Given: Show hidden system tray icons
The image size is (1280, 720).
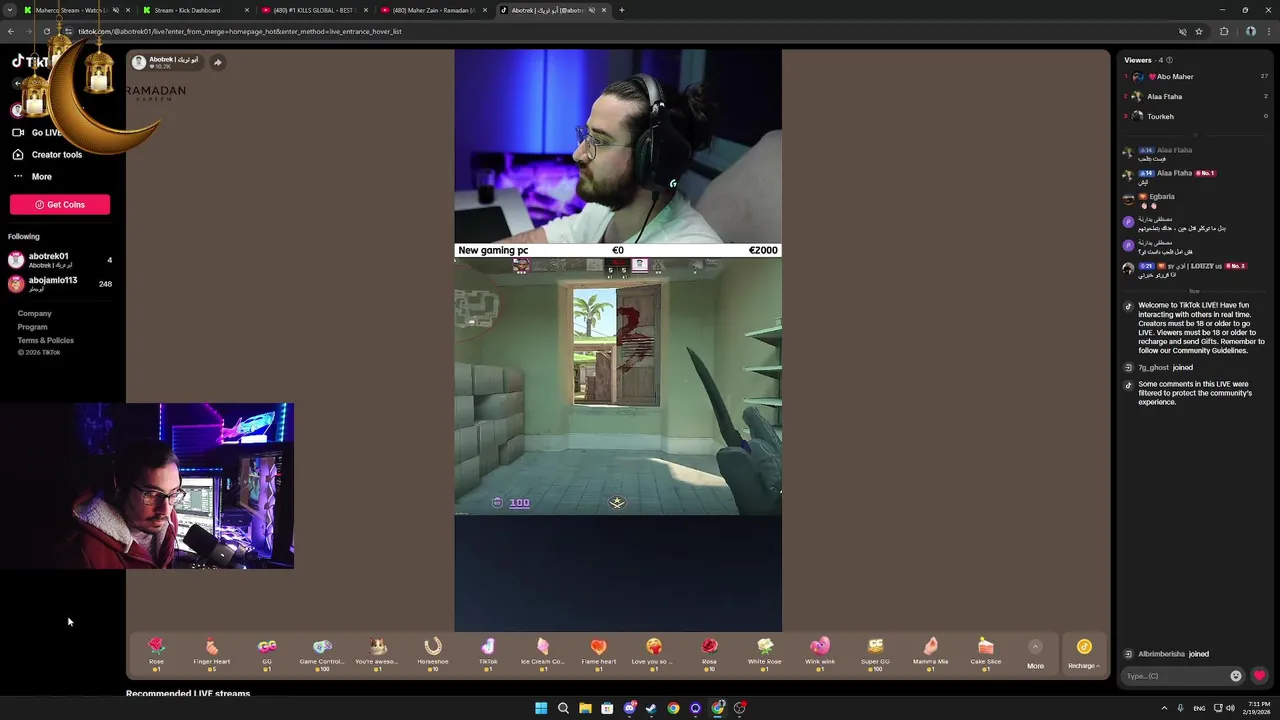Looking at the screenshot, I should [1164, 708].
